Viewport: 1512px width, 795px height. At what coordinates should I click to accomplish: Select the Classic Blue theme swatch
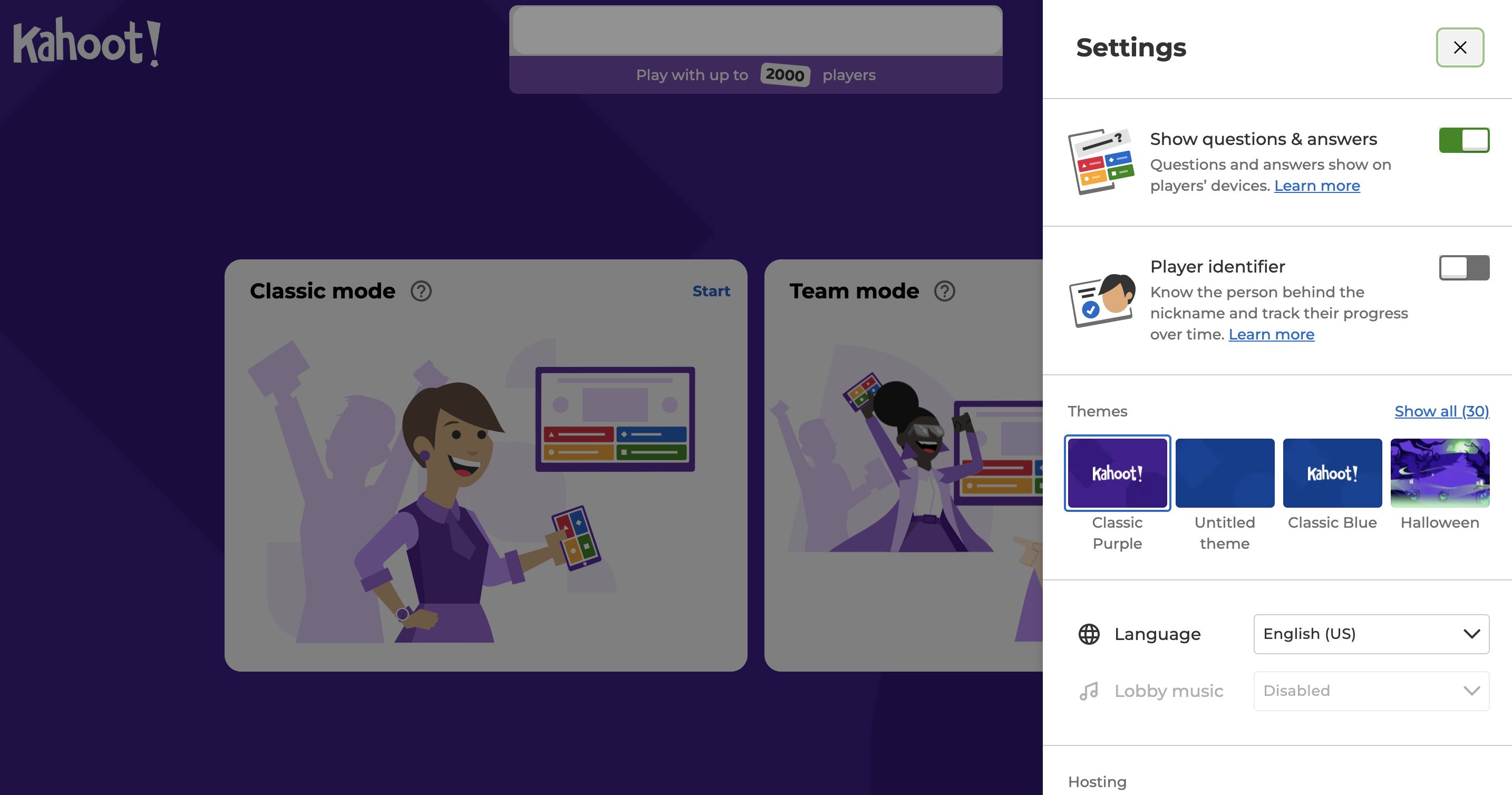(1332, 474)
